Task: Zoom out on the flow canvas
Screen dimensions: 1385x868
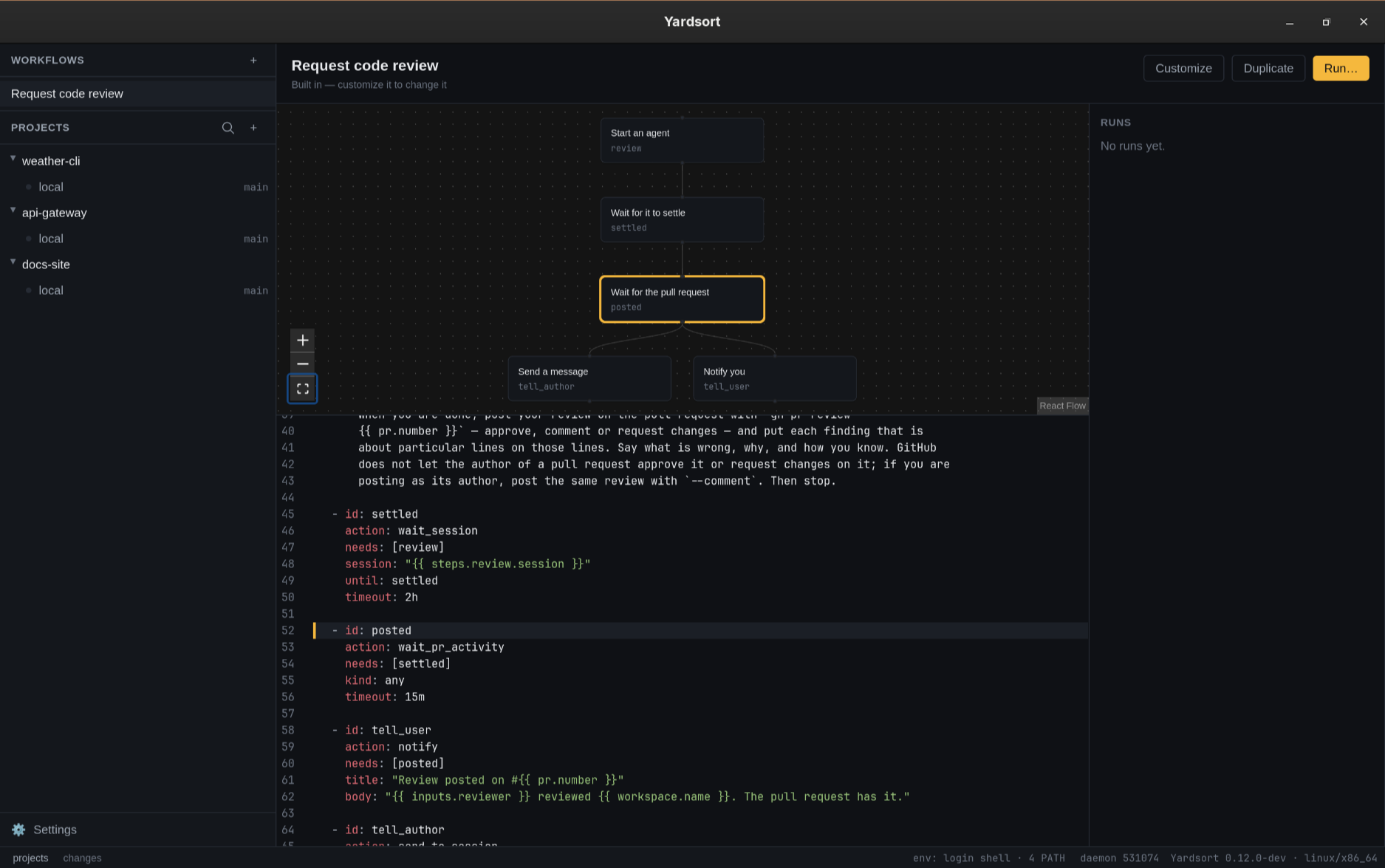Action: [x=302, y=363]
